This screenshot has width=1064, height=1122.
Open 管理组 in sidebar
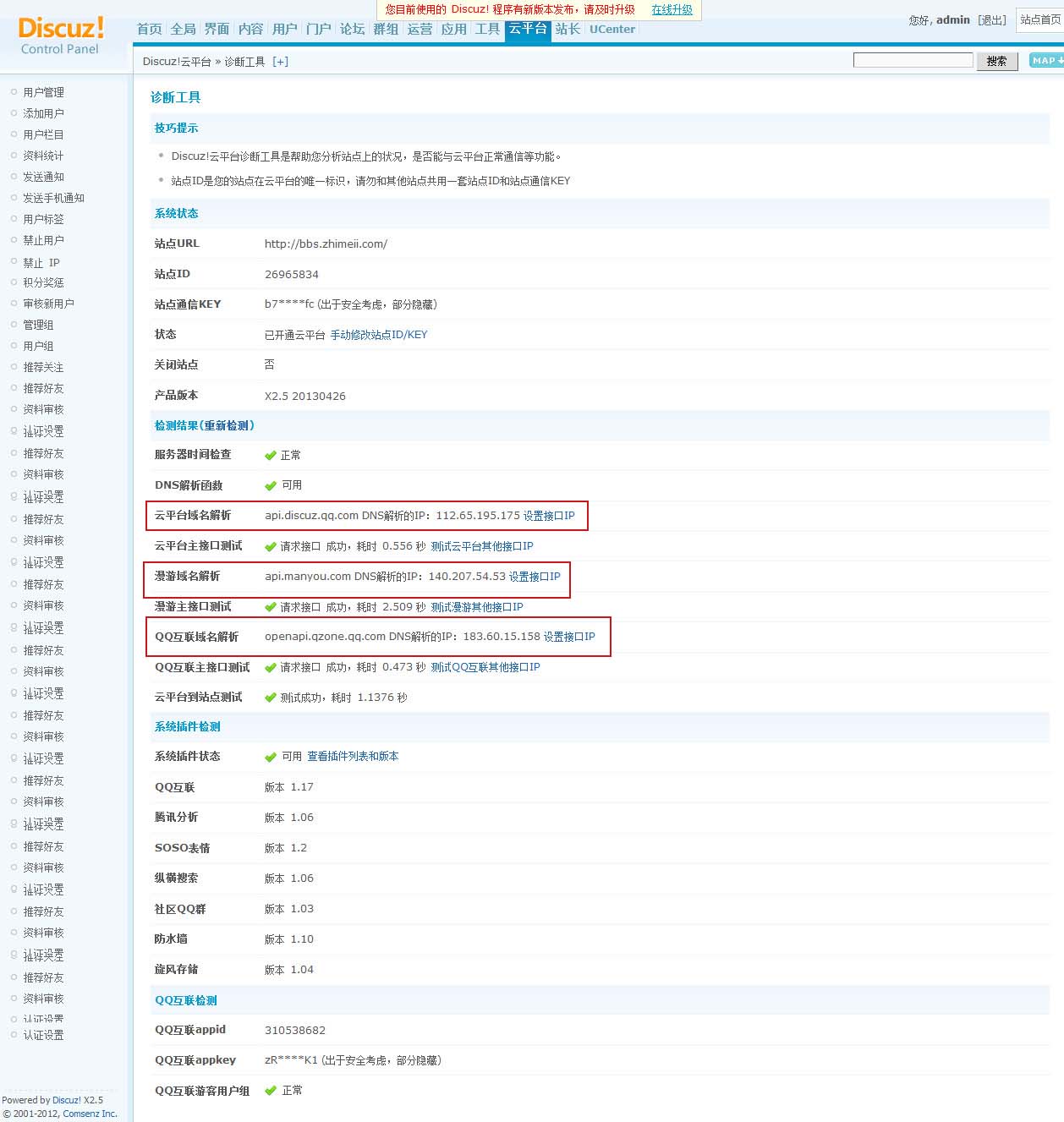tap(39, 325)
